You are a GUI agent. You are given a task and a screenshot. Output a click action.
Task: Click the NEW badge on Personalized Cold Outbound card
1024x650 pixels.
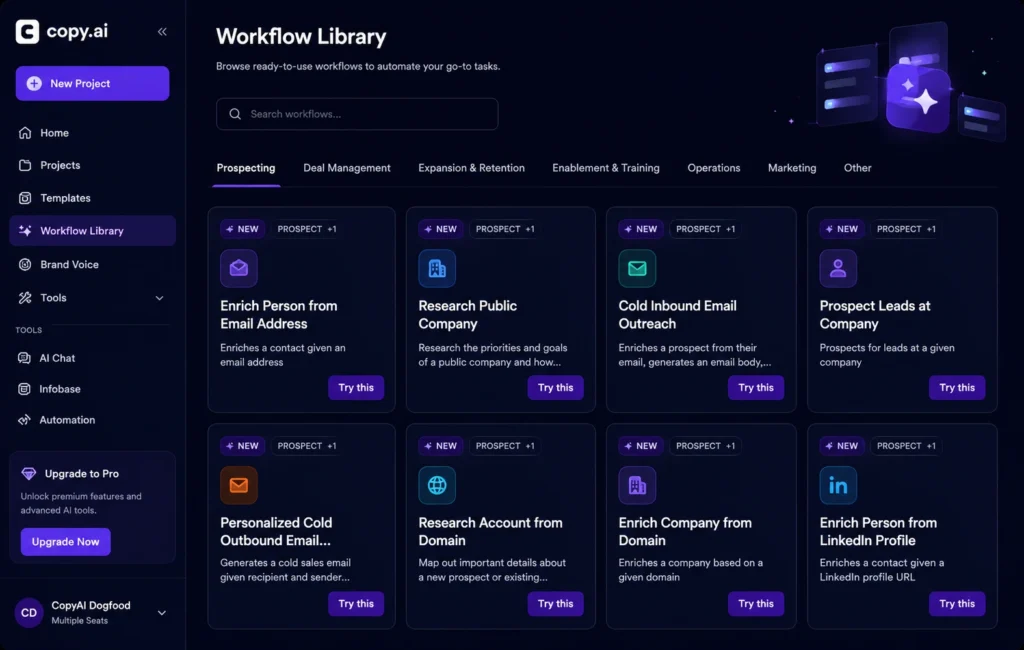(242, 446)
